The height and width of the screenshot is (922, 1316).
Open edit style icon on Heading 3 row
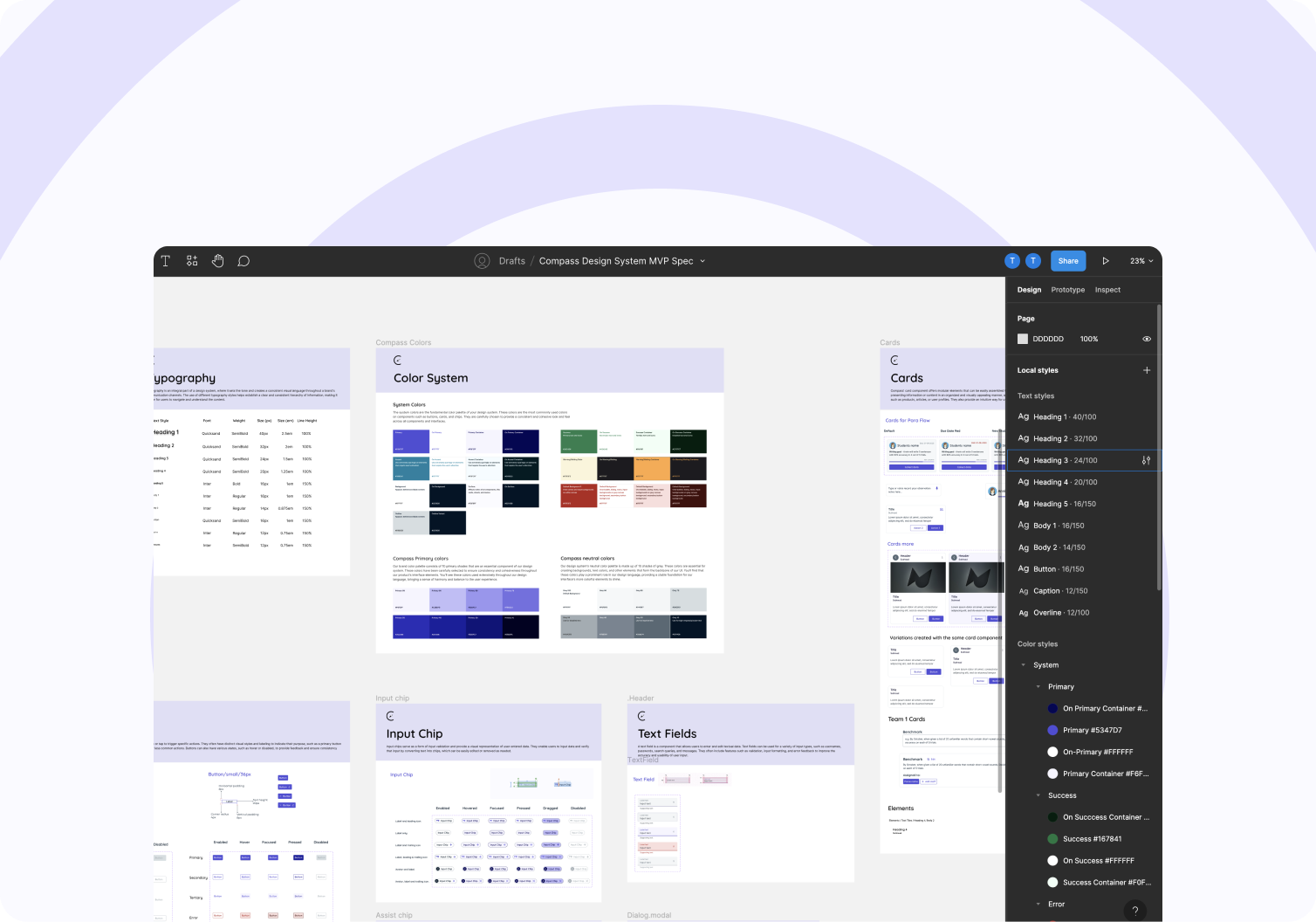(1146, 460)
